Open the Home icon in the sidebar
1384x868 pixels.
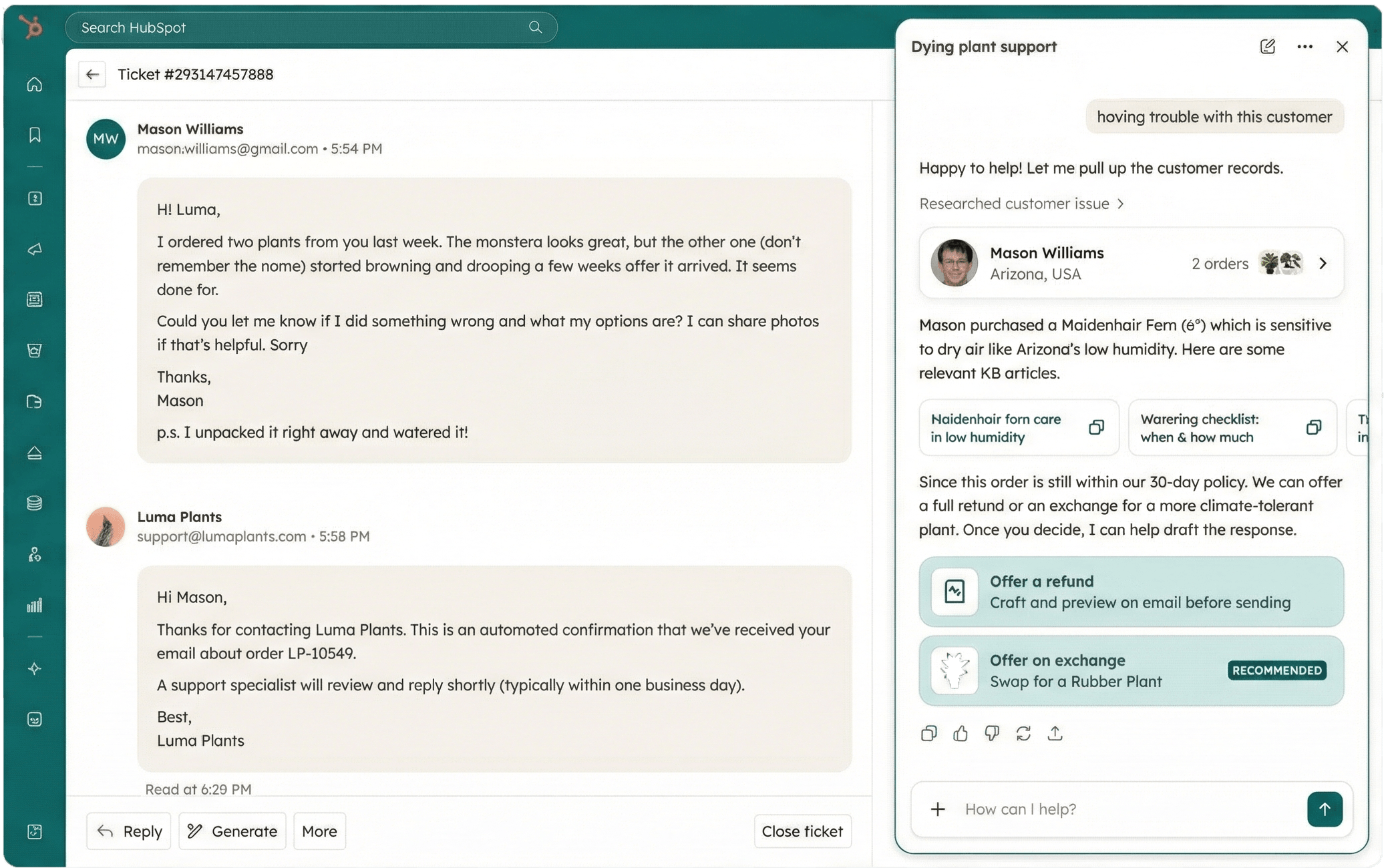(33, 84)
